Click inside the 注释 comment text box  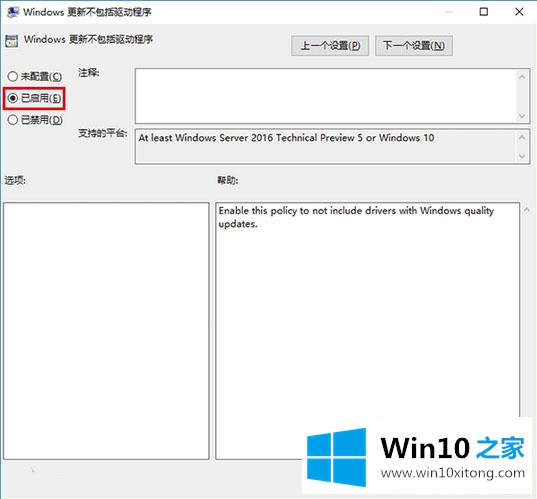325,96
